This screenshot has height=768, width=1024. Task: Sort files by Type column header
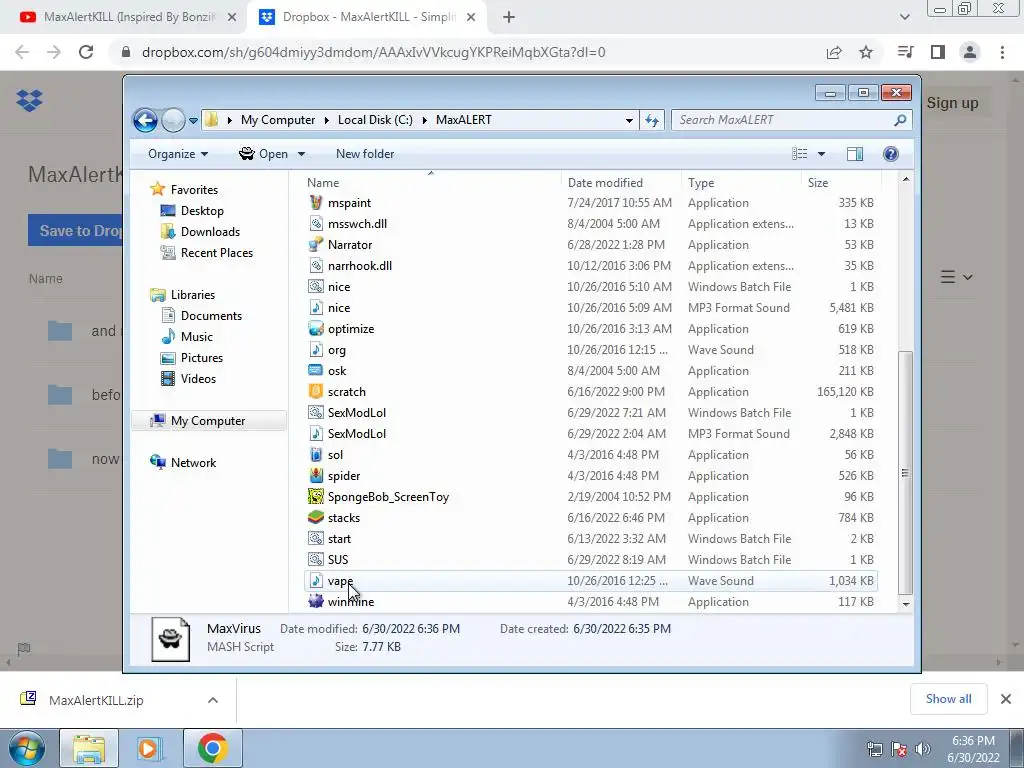(x=741, y=183)
